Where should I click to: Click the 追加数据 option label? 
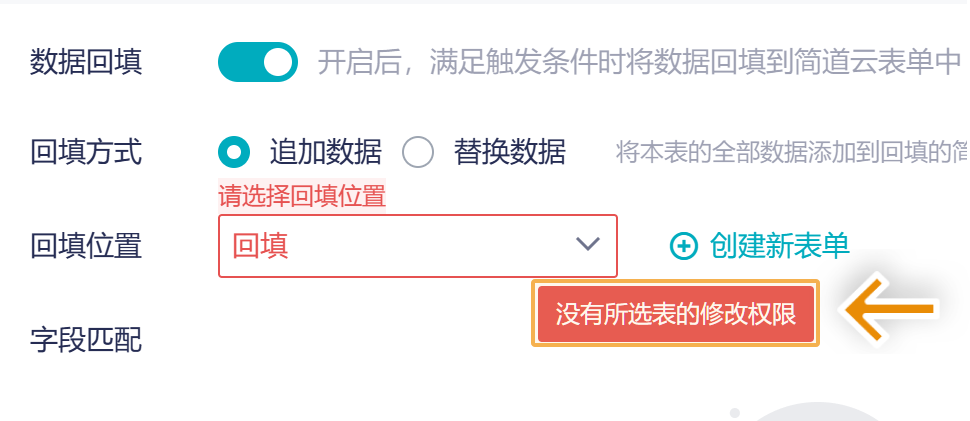(325, 152)
